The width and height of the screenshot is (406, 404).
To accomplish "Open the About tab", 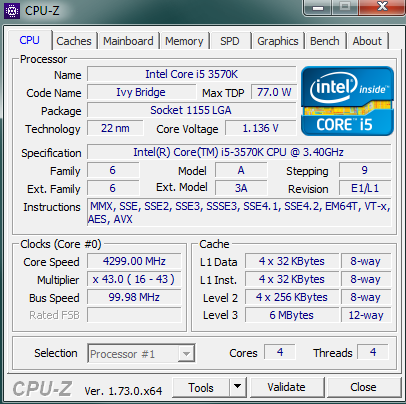I will (367, 41).
